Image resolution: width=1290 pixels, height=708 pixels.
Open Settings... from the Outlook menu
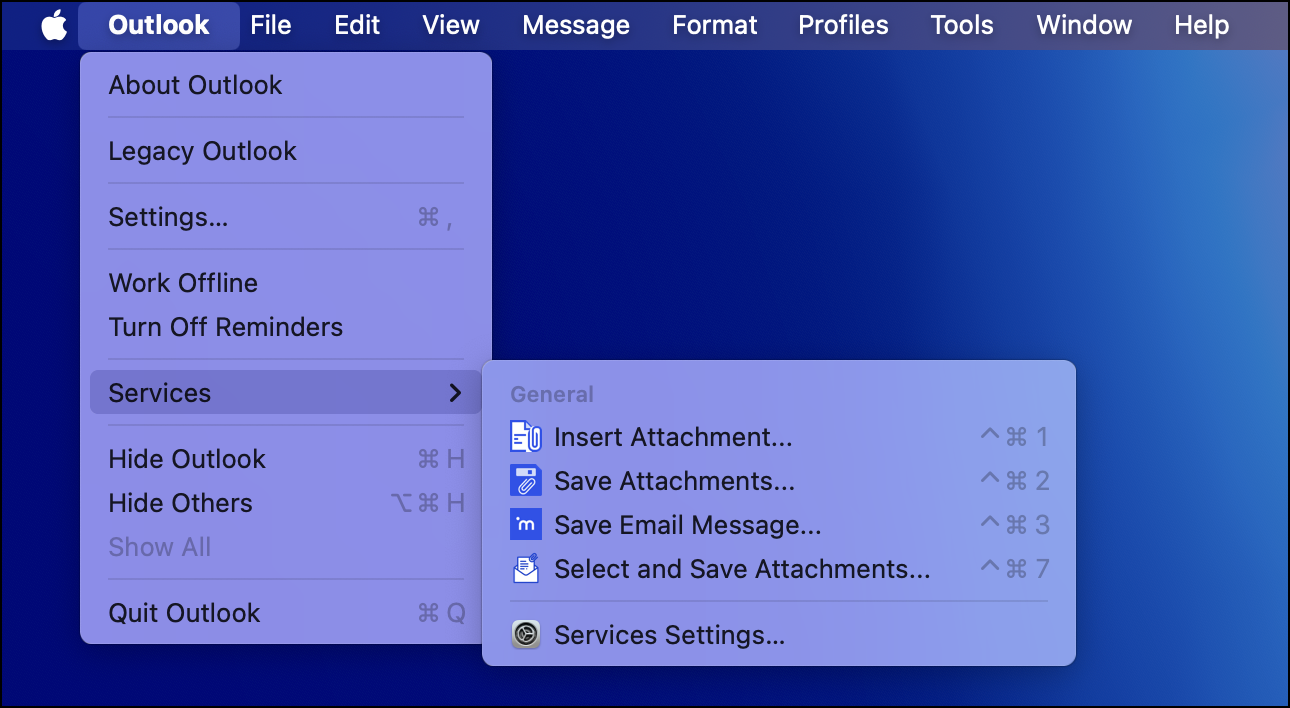(168, 217)
